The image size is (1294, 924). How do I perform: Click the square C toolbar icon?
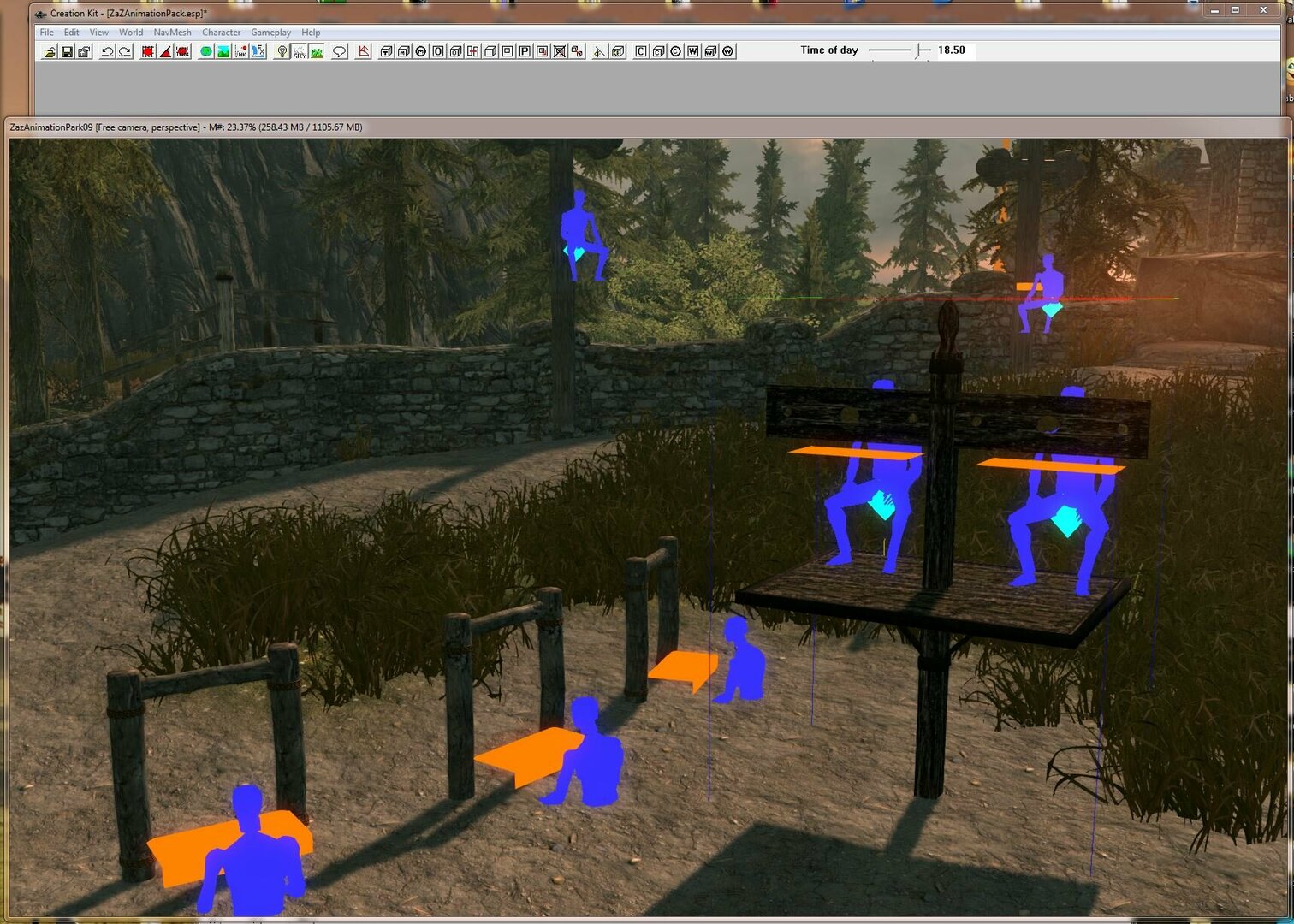[x=641, y=51]
